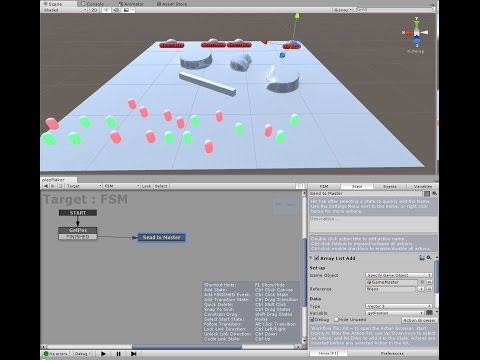Open the Gizmos dropdown

pos(343,10)
